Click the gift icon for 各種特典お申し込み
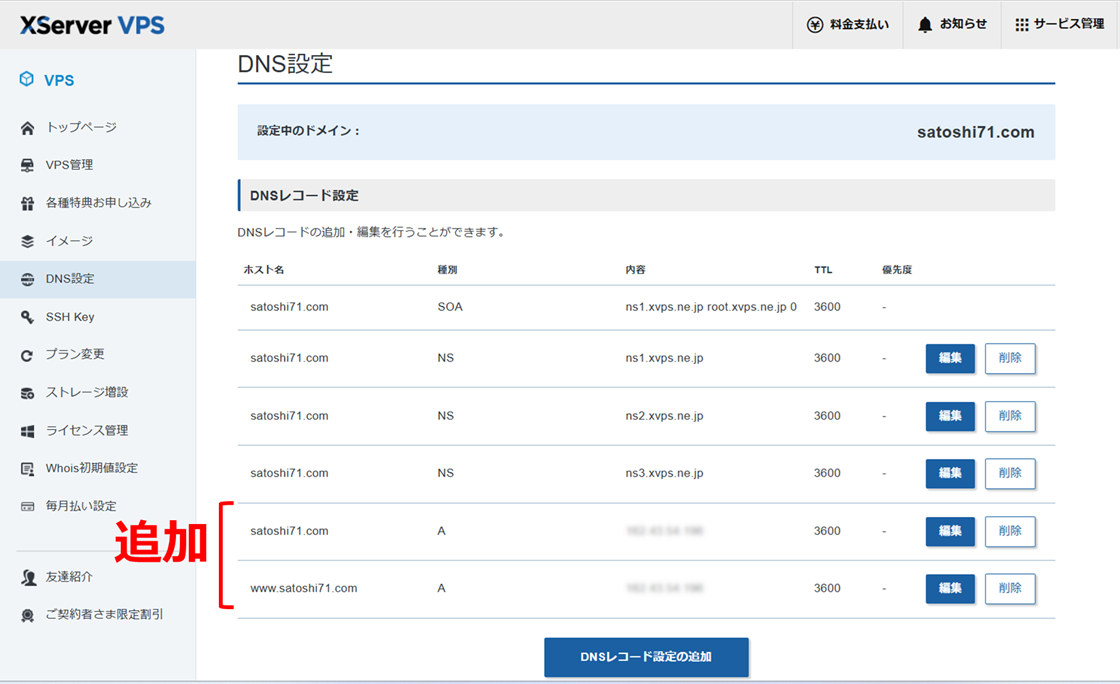1120x684 pixels. [27, 203]
